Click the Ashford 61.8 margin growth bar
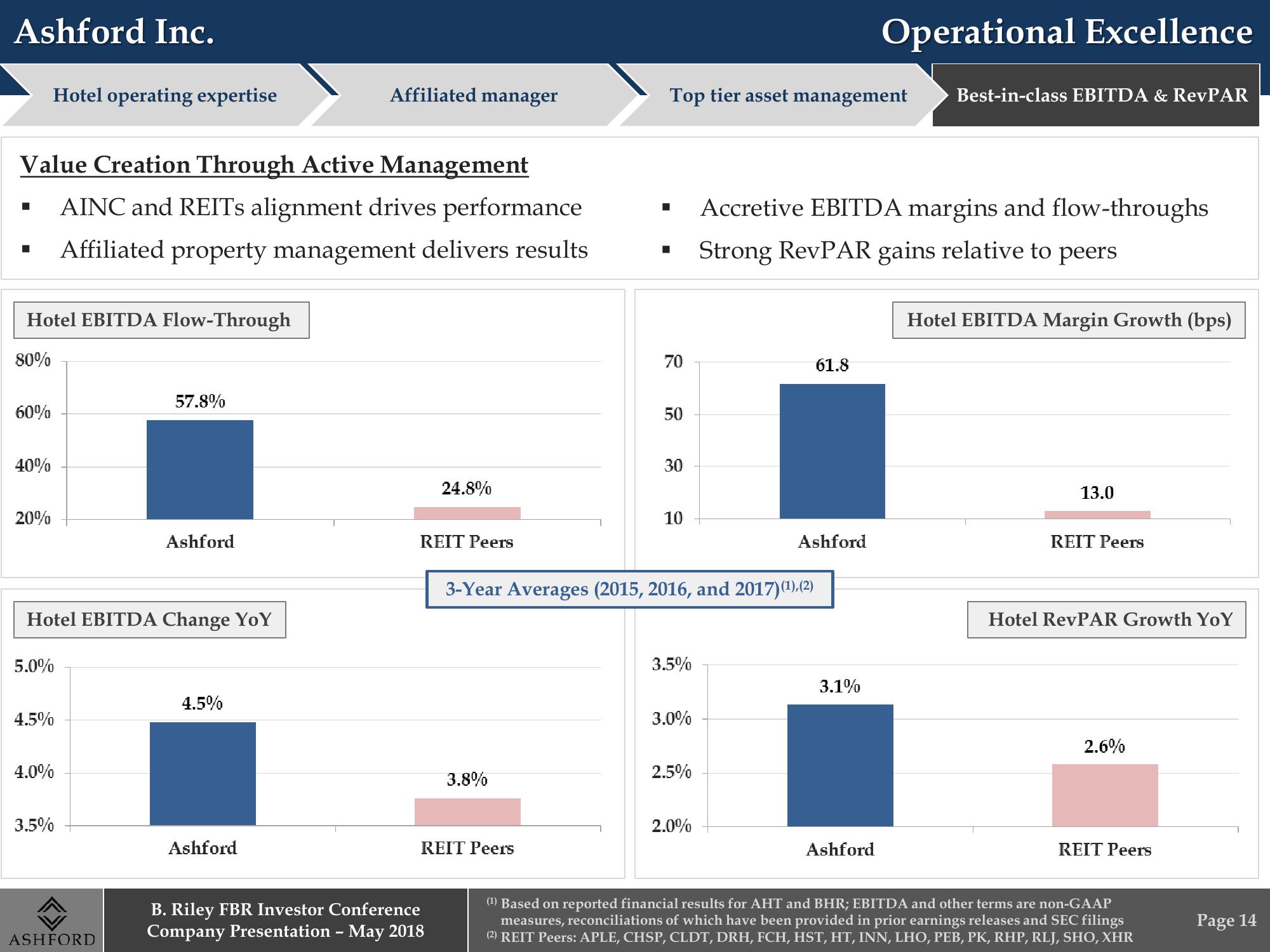This screenshot has height=952, width=1270. (832, 451)
